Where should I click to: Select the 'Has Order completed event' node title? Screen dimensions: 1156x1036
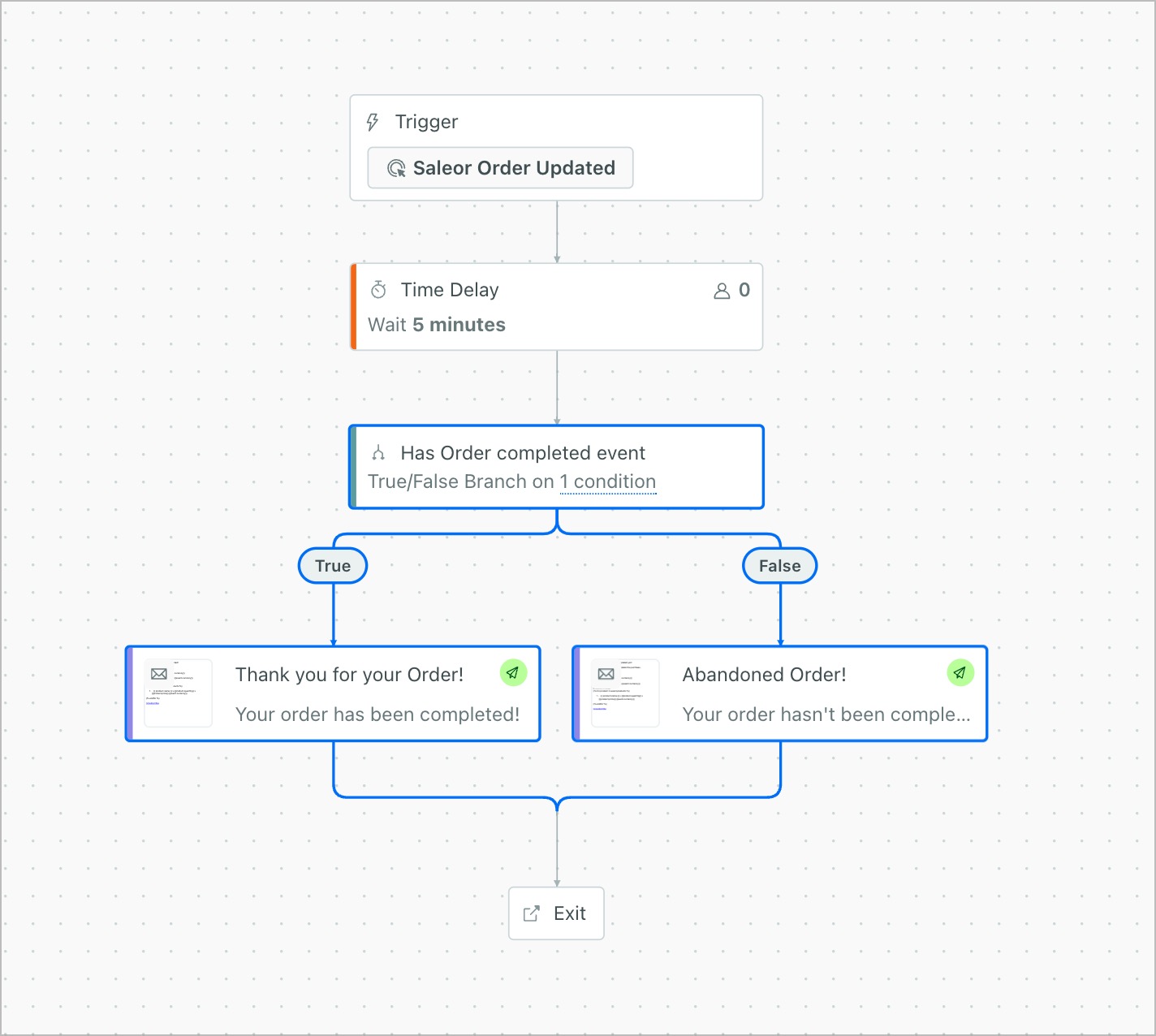click(523, 453)
